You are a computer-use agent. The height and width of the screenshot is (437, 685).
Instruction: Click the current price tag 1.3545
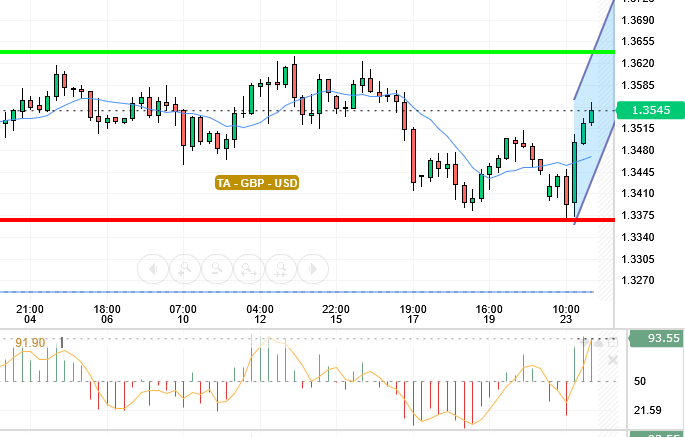point(650,110)
